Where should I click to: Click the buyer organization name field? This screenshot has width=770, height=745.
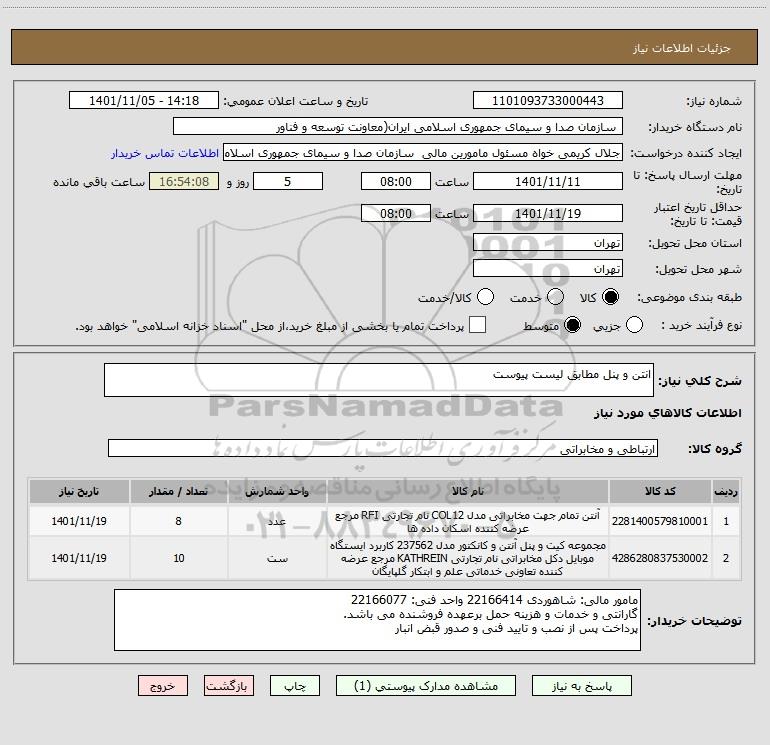pos(398,127)
